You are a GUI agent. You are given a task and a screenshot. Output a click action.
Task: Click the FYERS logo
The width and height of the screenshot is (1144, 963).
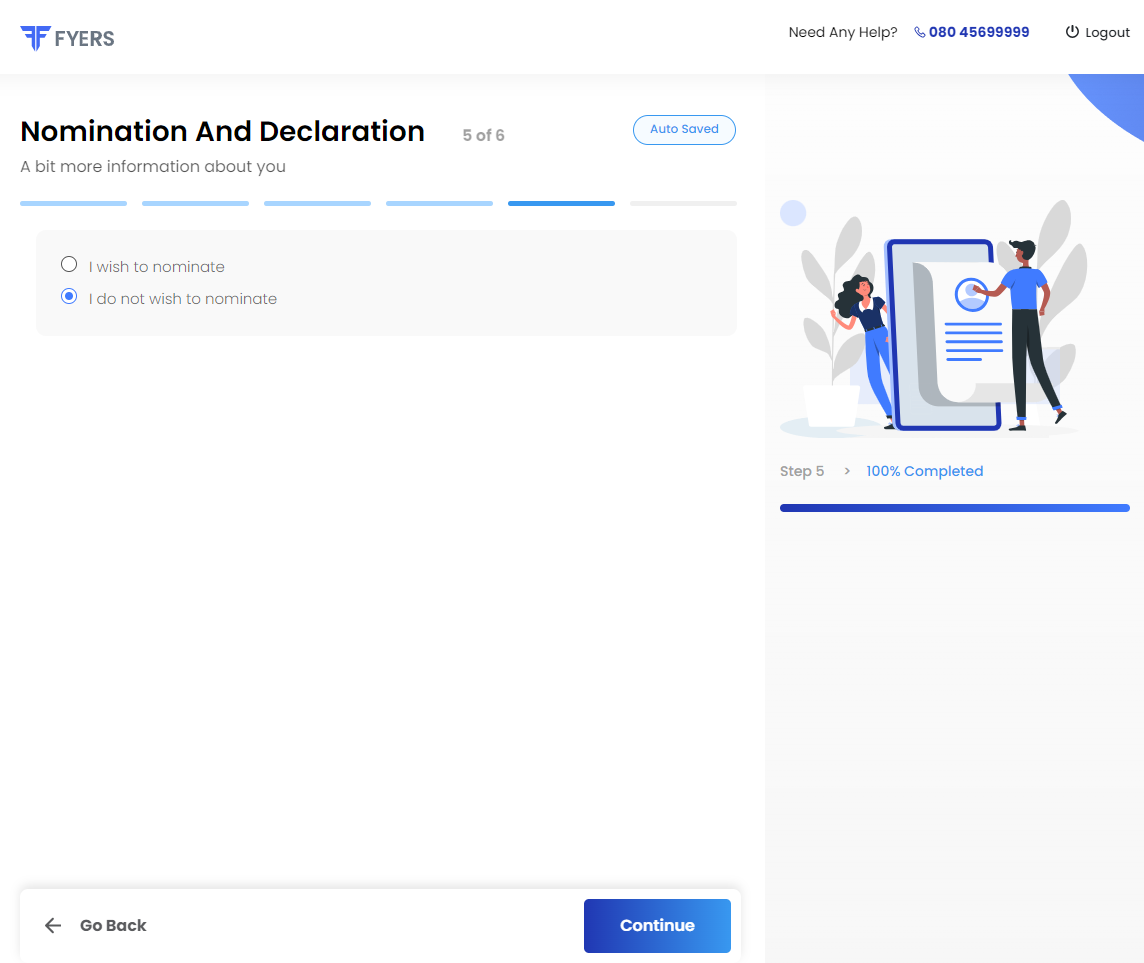(x=67, y=38)
